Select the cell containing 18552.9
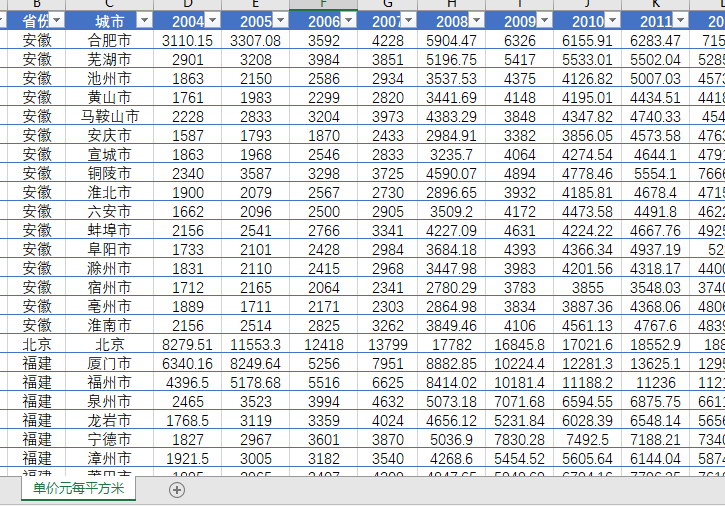725x506 pixels. (x=655, y=344)
